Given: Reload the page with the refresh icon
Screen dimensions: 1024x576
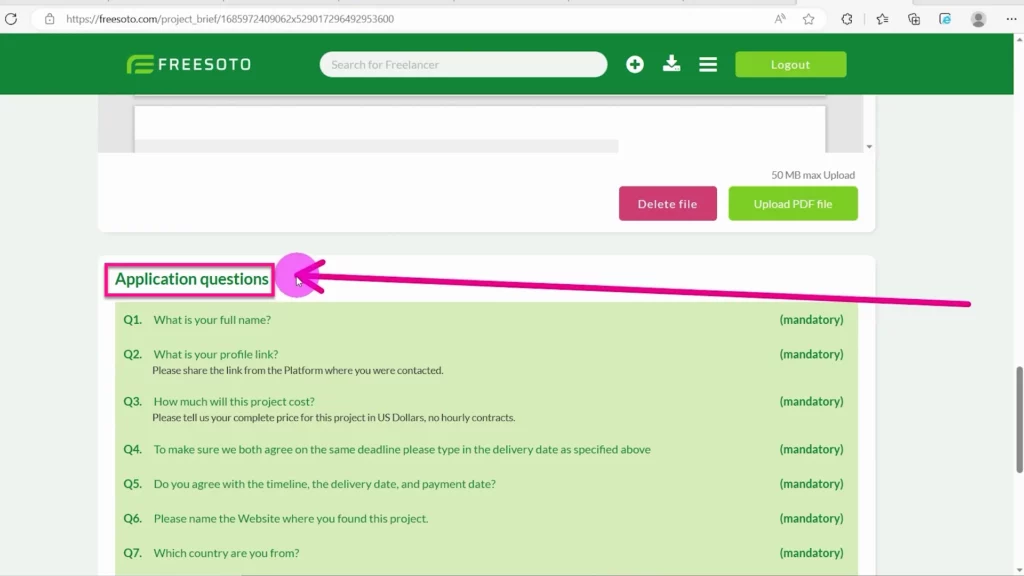Looking at the screenshot, I should (11, 19).
